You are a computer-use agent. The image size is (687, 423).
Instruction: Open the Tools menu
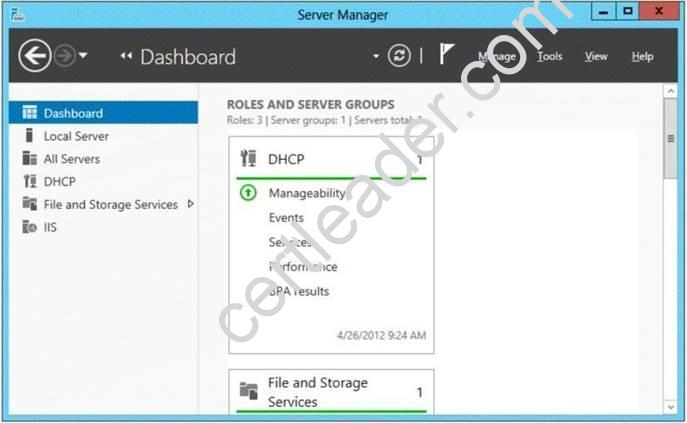point(549,57)
